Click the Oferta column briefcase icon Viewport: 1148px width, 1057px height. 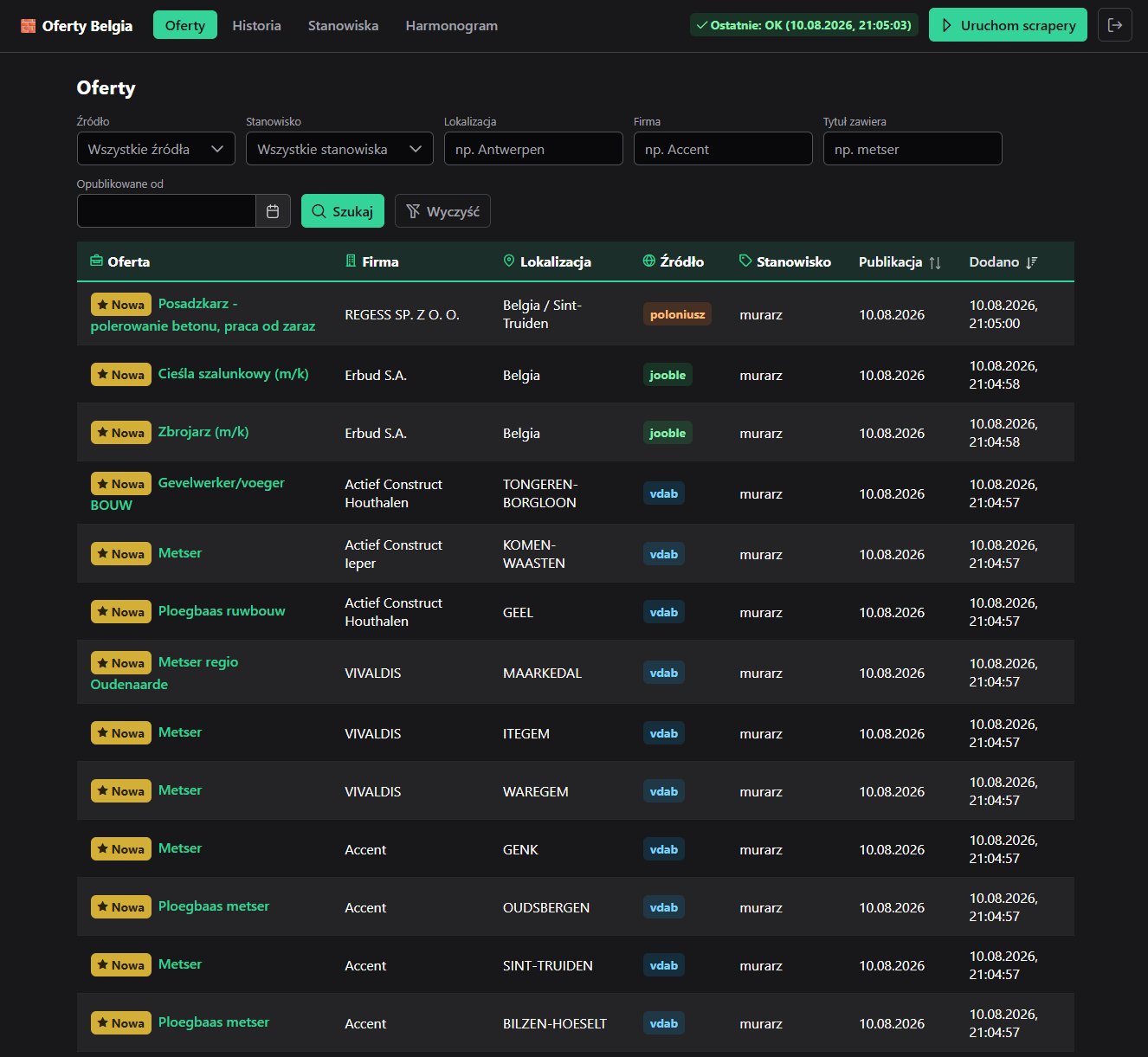click(x=97, y=261)
